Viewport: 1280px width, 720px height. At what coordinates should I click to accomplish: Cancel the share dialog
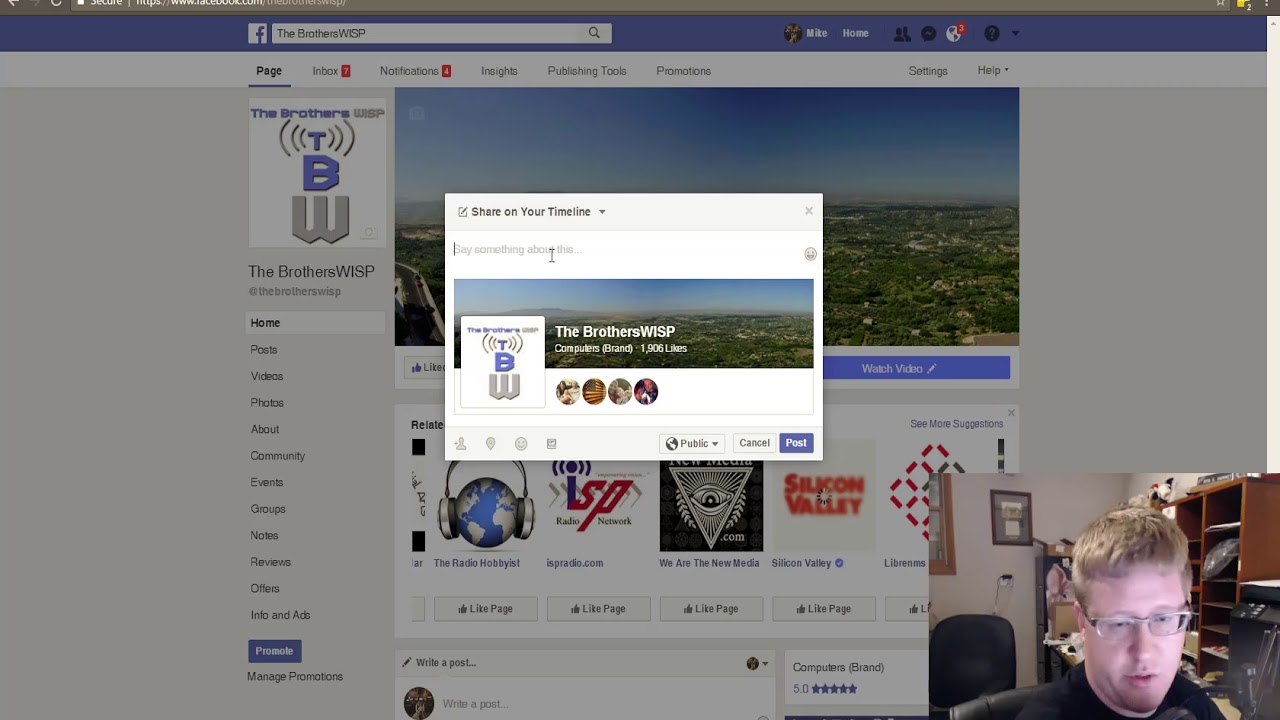(x=754, y=443)
